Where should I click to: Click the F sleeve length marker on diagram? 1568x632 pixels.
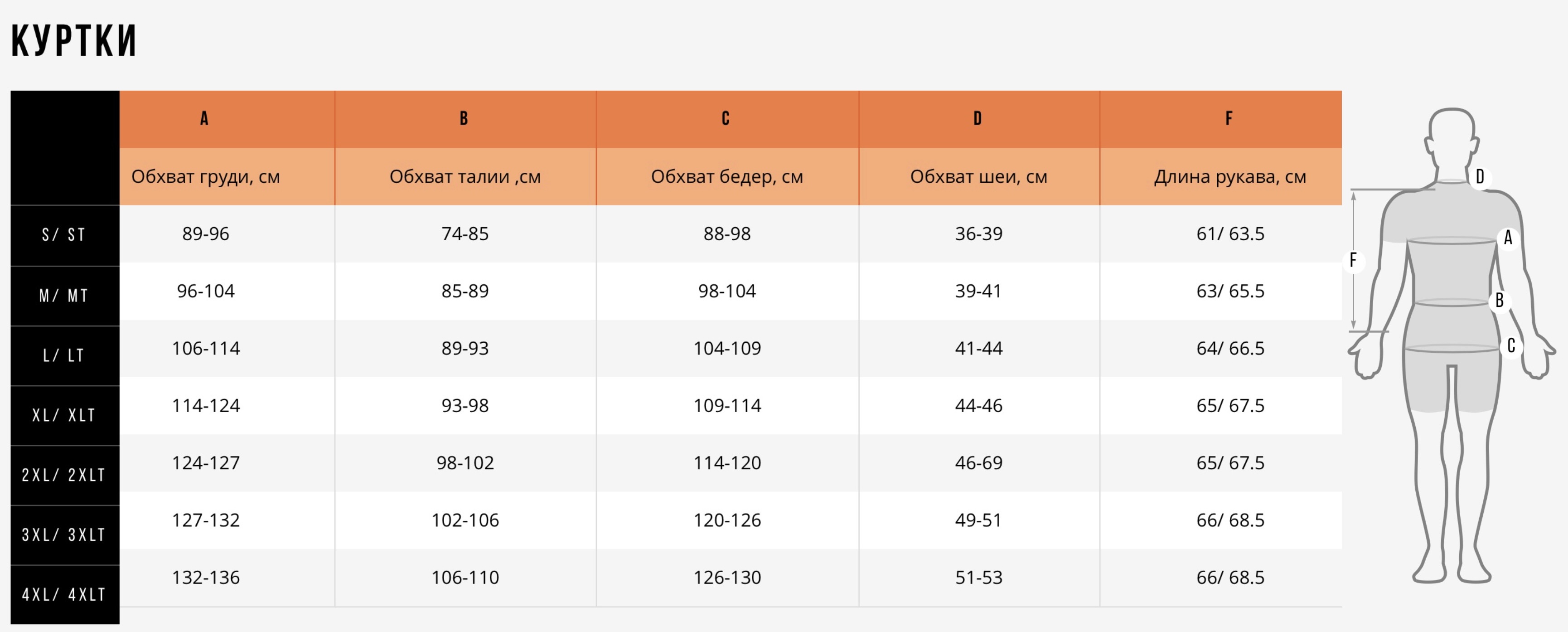[x=1353, y=261]
